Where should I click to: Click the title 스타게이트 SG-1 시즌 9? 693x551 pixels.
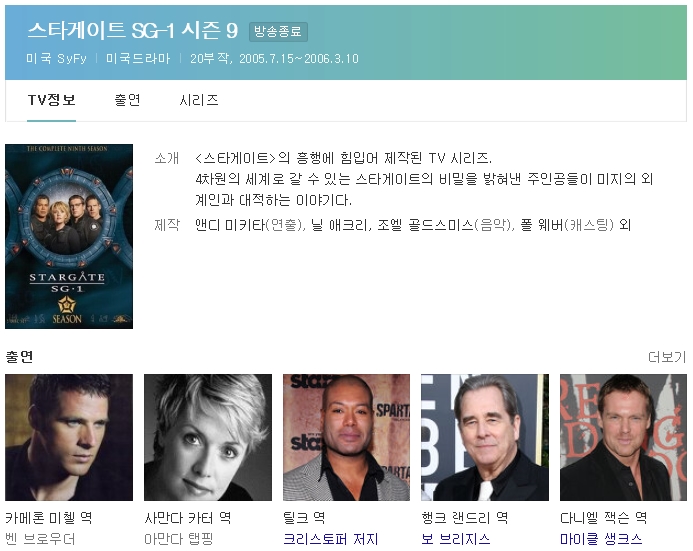point(133,31)
